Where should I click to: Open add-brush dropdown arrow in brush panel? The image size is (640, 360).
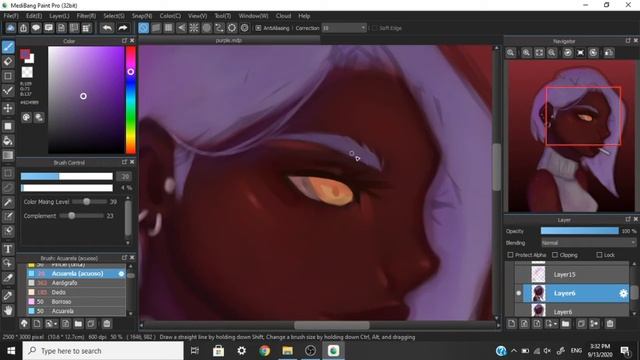[55, 324]
